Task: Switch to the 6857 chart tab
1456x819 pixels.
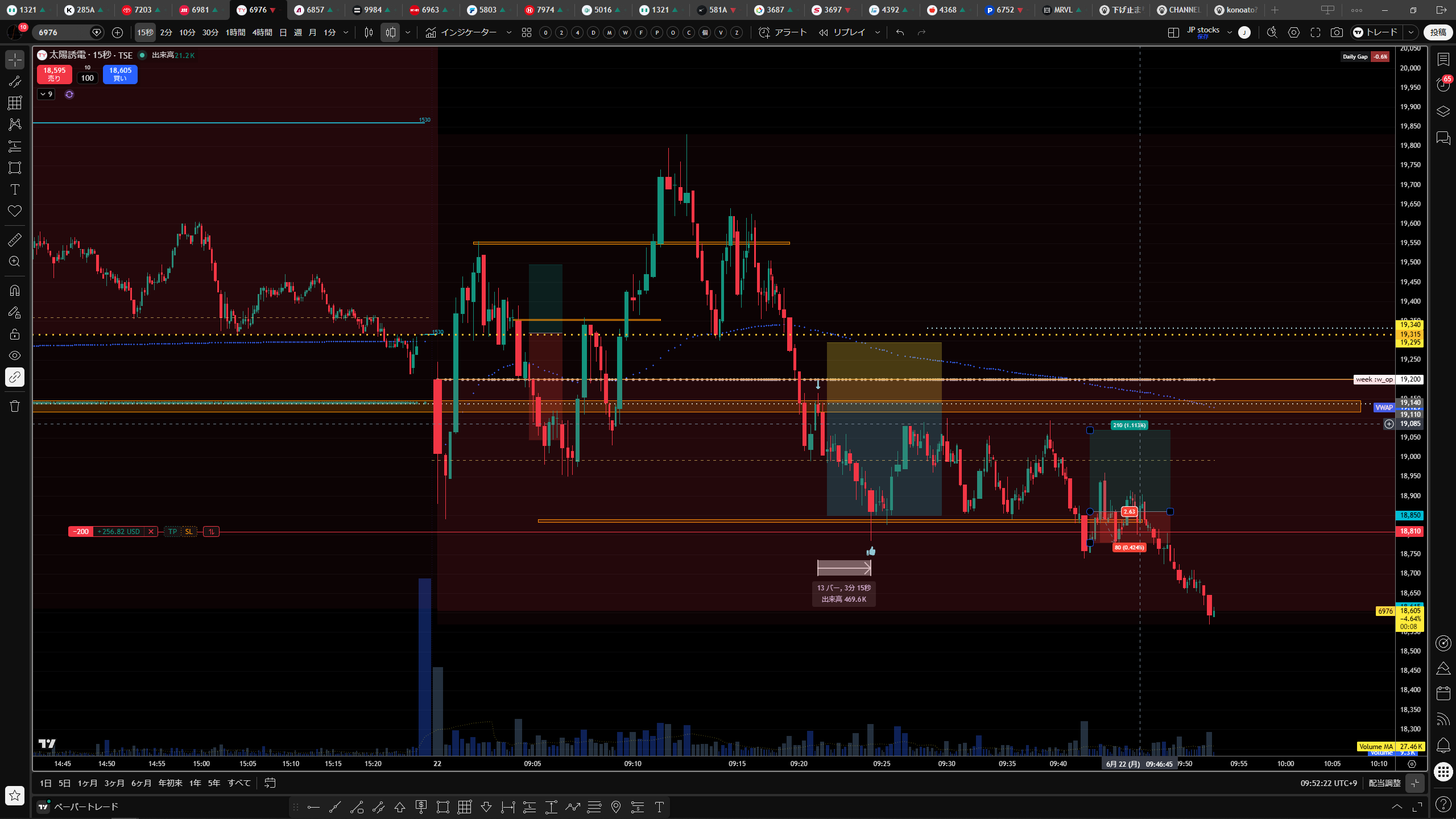Action: 315,10
